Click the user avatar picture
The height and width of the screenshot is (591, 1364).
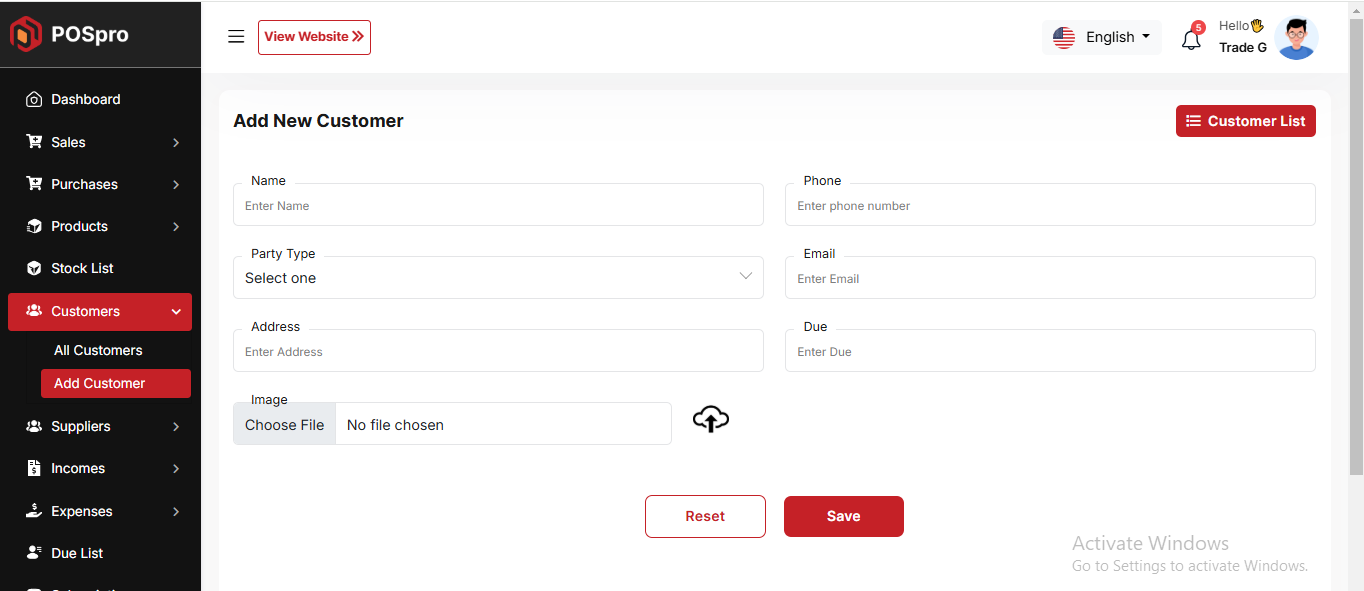click(x=1296, y=38)
